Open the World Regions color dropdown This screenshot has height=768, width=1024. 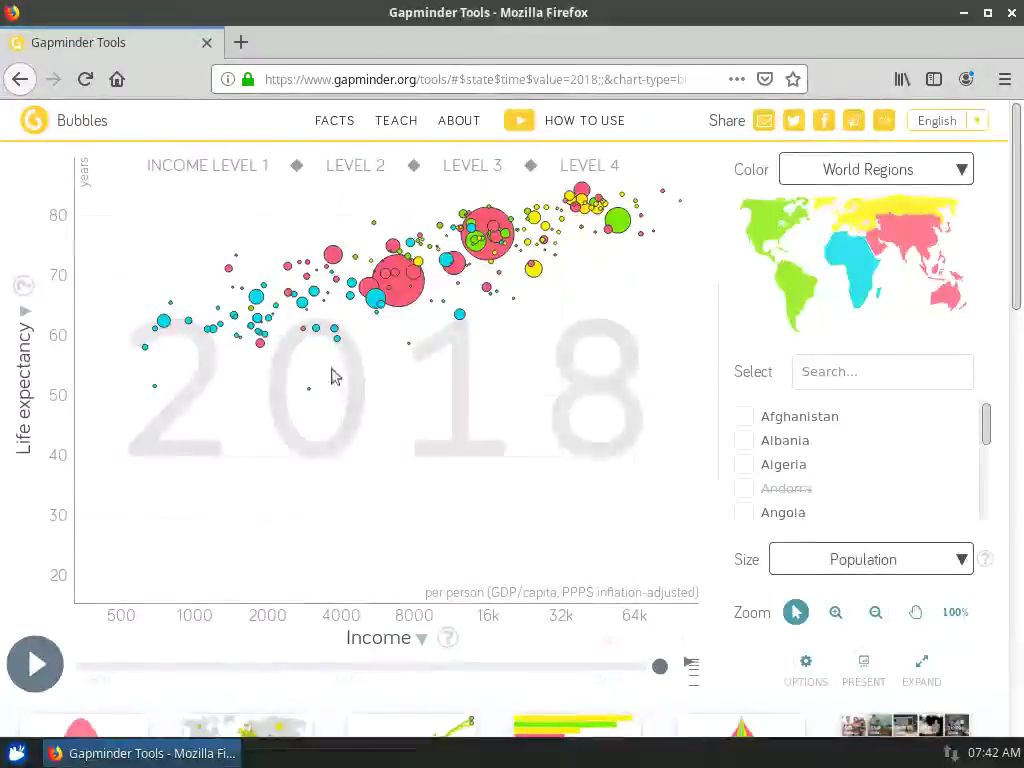coord(875,169)
